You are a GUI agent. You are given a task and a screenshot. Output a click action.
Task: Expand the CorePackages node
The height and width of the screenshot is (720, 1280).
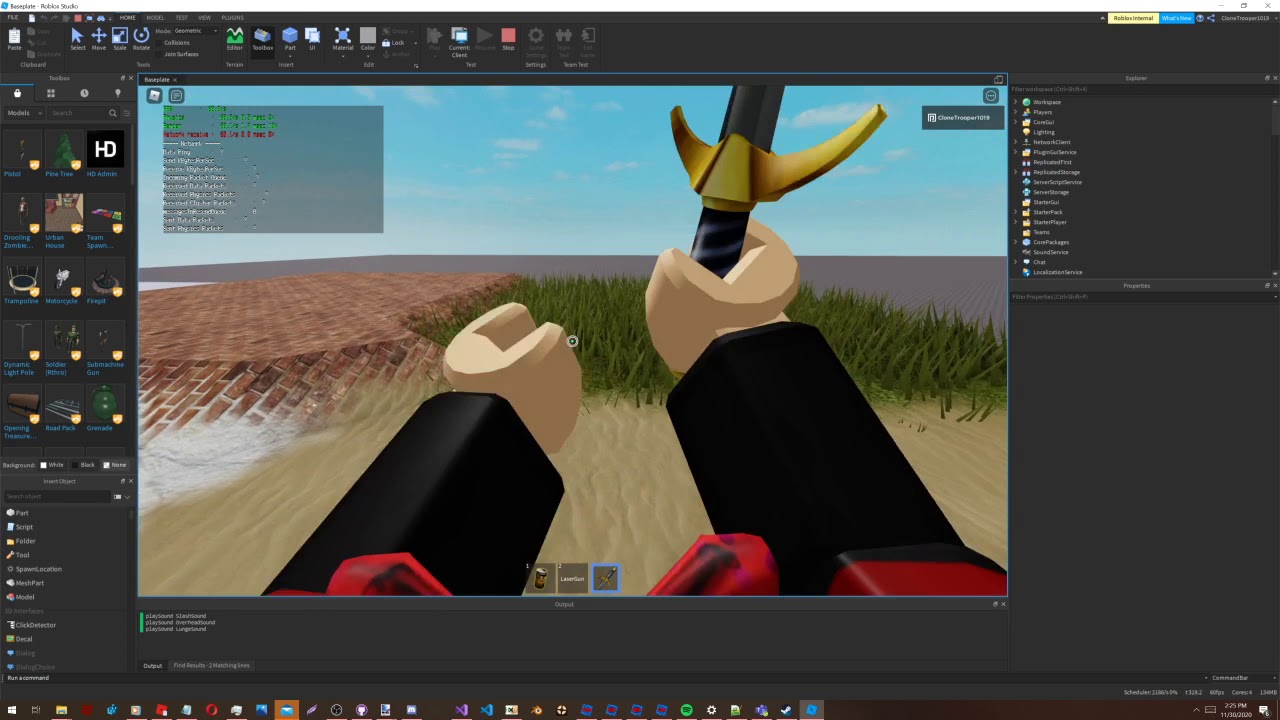(x=1016, y=242)
